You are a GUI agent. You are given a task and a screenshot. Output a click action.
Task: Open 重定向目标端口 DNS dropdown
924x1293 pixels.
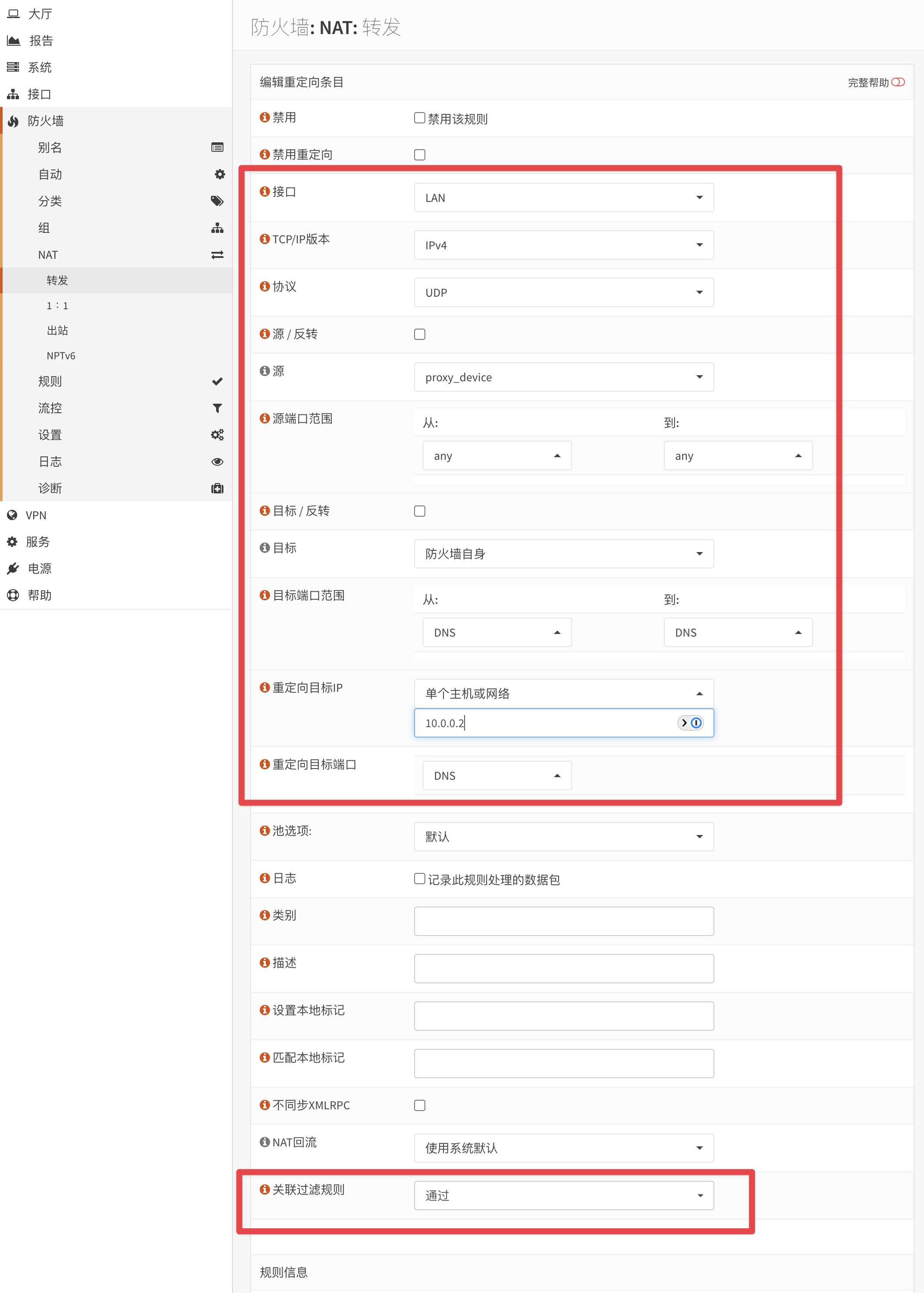point(497,775)
